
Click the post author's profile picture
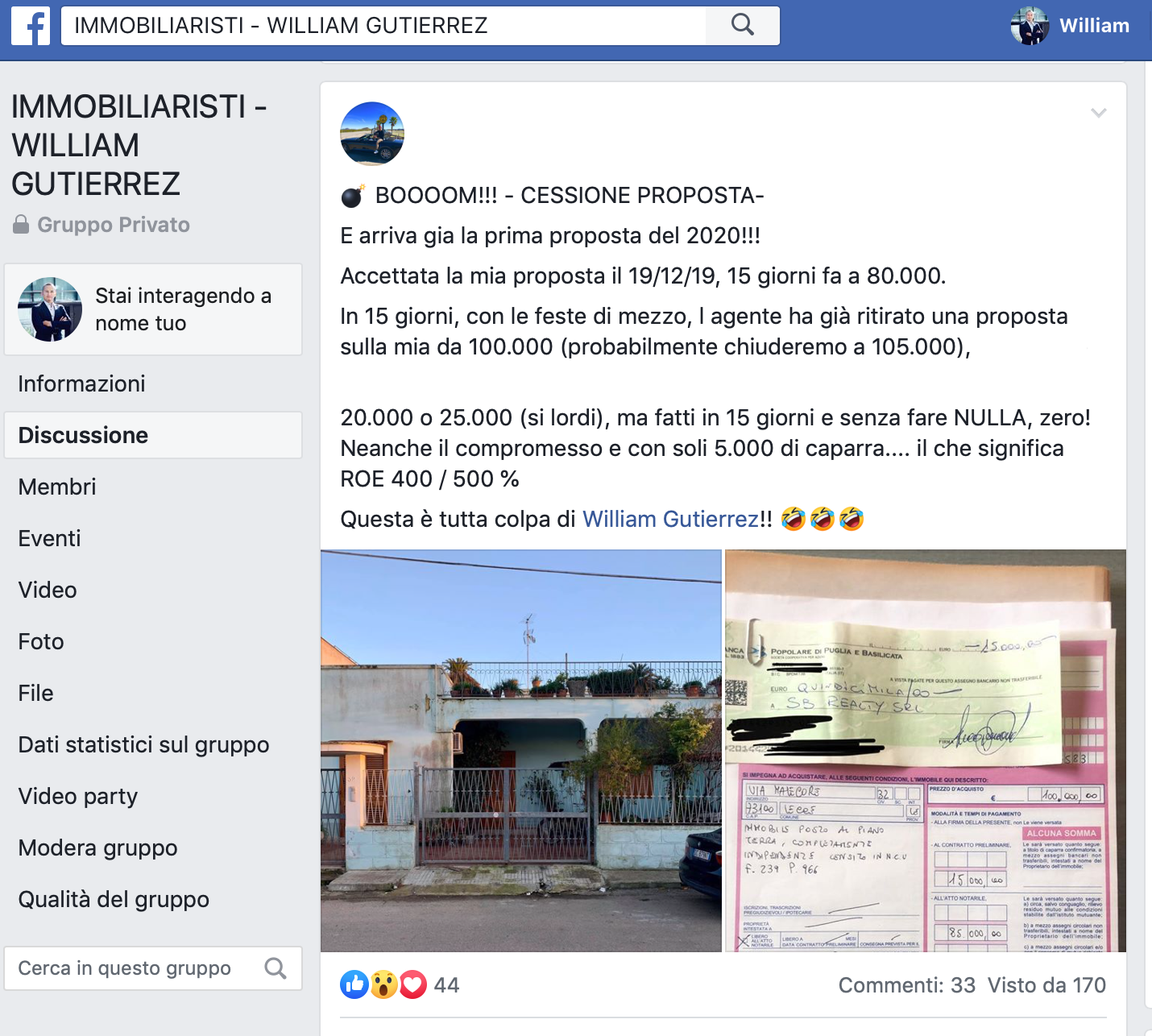pyautogui.click(x=372, y=134)
